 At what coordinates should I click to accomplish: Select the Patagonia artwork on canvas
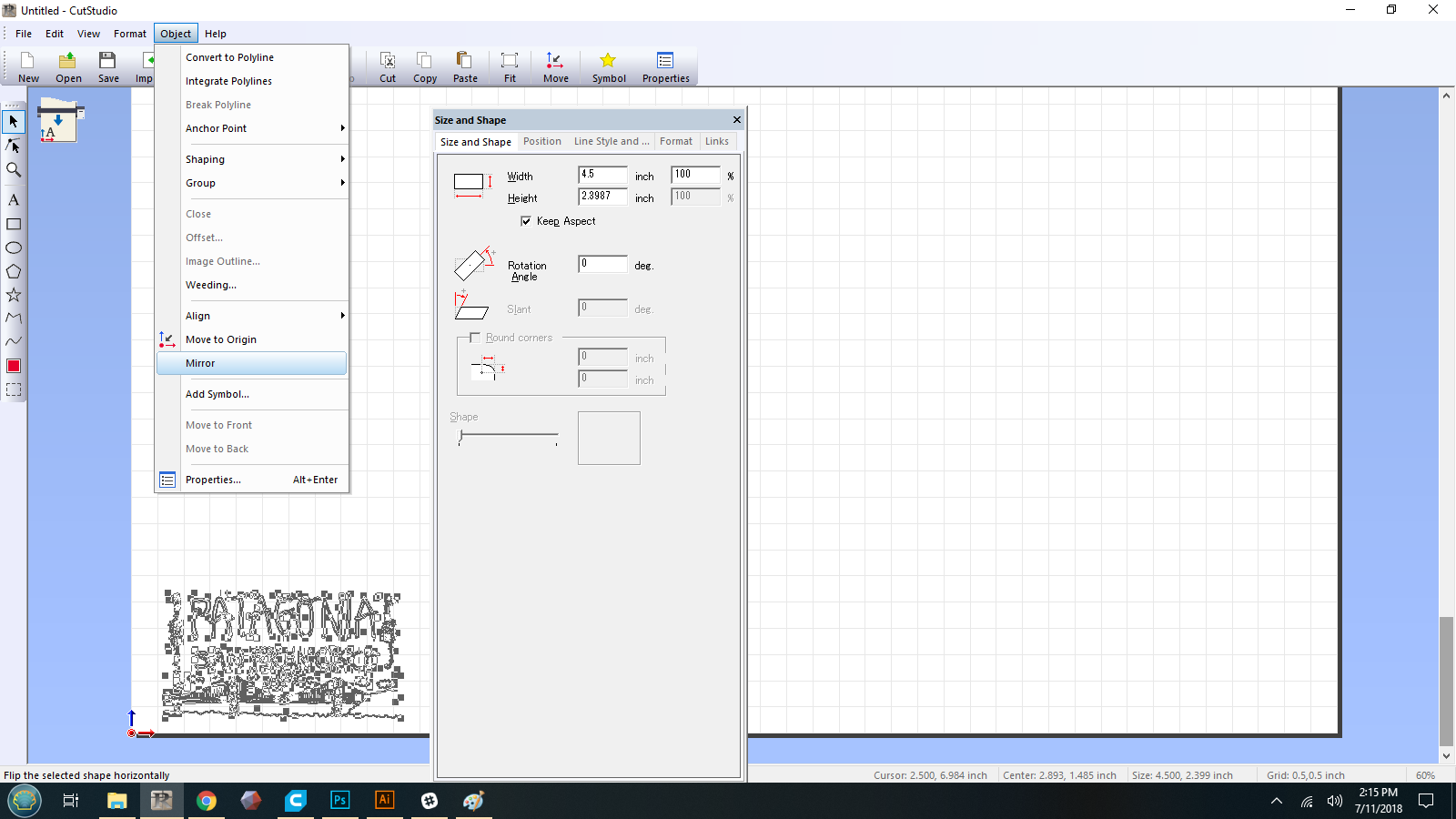tap(283, 654)
